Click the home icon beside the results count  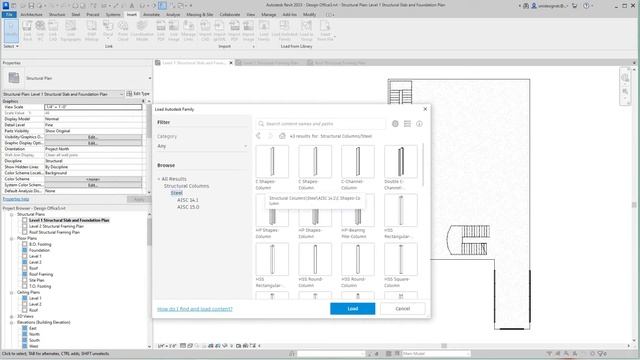(x=282, y=136)
